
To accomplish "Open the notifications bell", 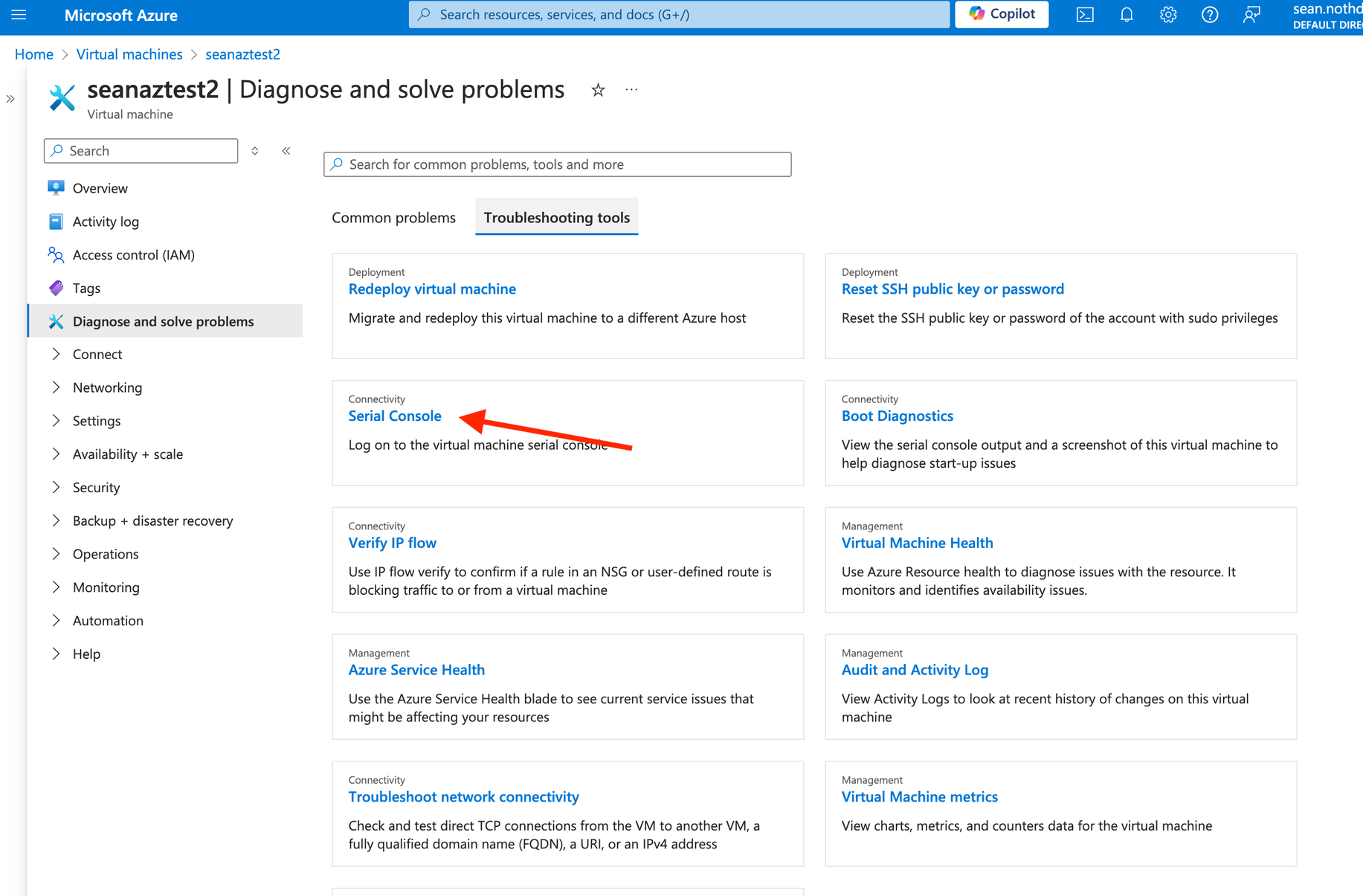I will (x=1127, y=15).
